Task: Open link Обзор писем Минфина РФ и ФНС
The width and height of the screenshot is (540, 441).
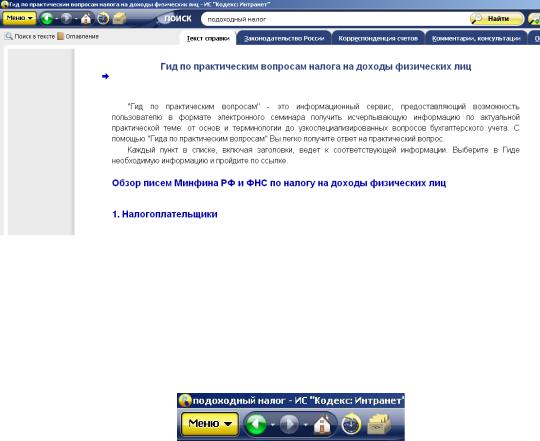Action: [x=279, y=183]
